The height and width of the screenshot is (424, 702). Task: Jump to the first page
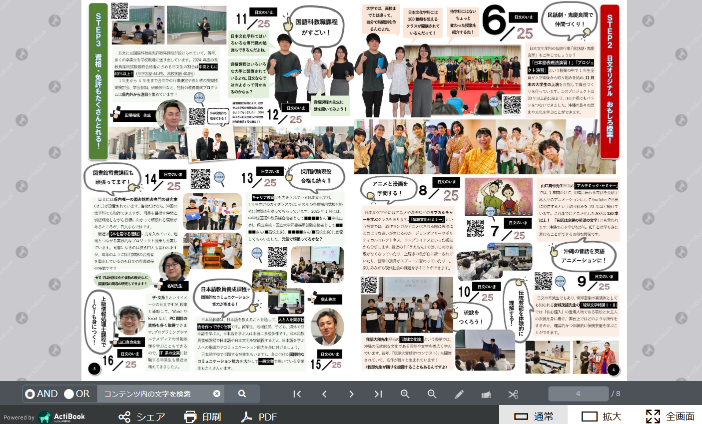297,394
